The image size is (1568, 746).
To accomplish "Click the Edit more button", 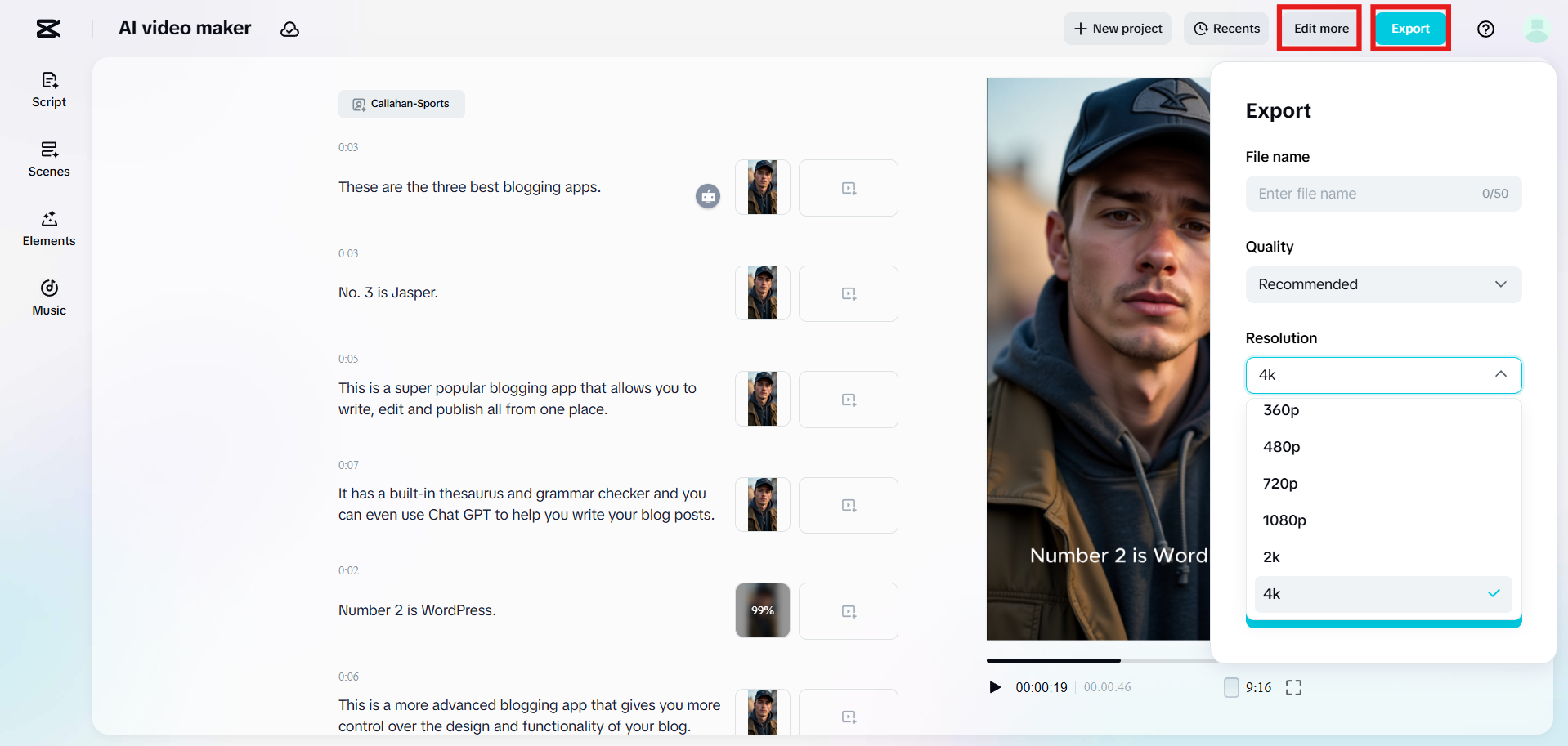I will pyautogui.click(x=1320, y=29).
